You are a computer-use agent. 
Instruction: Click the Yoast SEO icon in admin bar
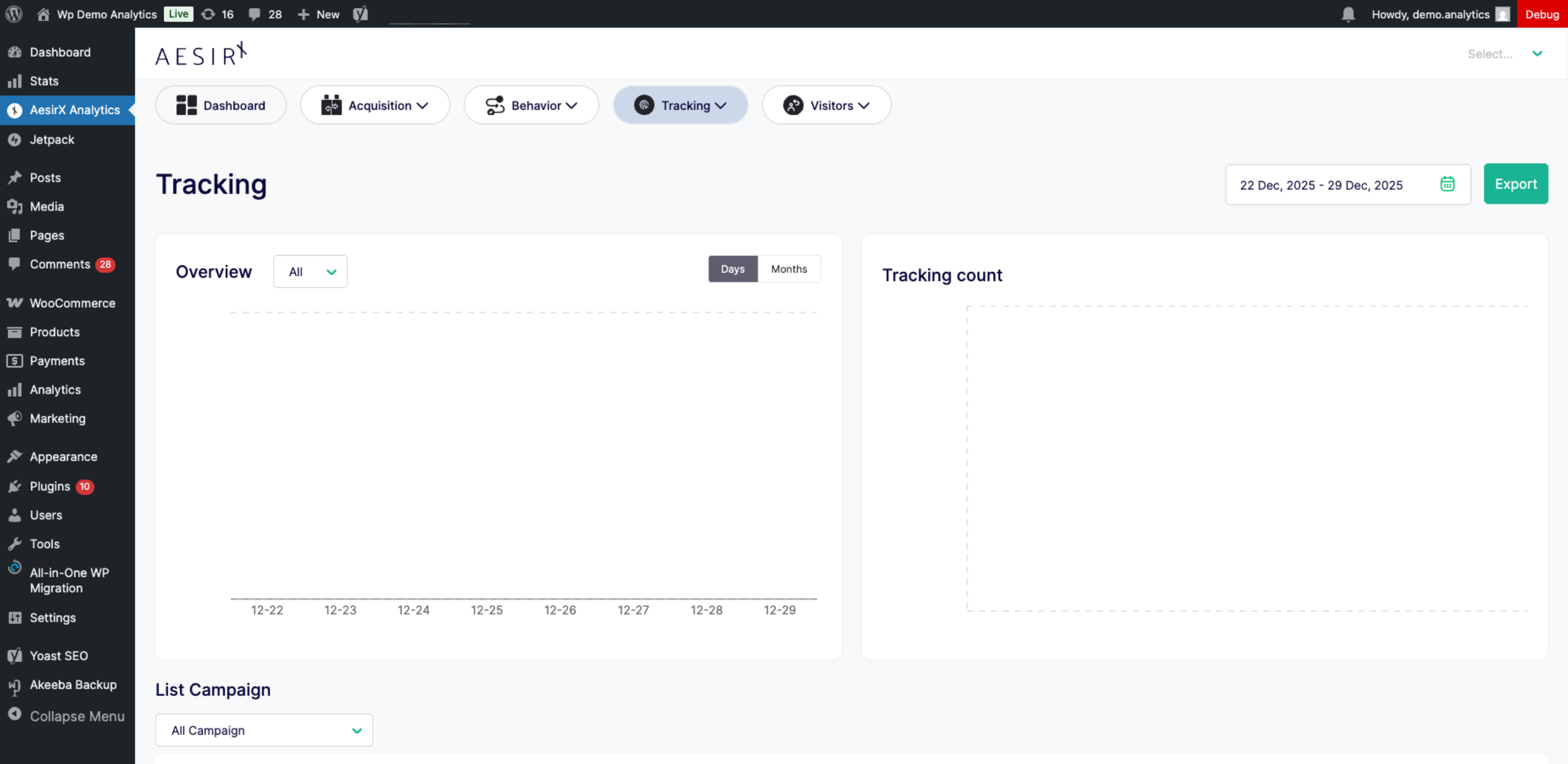[360, 14]
